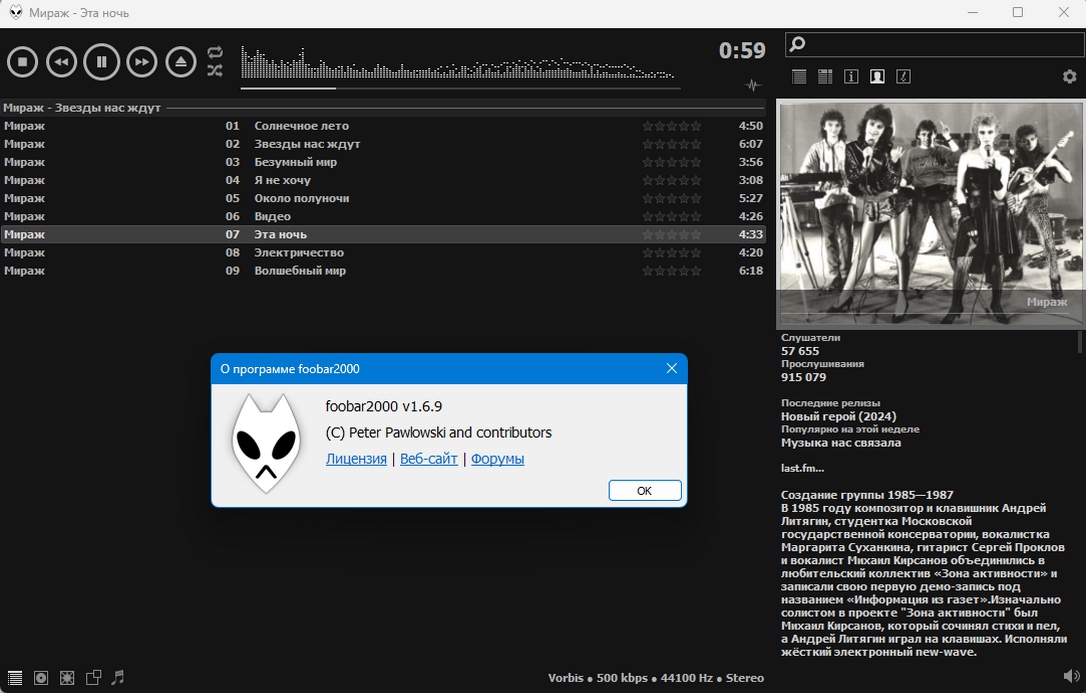Click the Новый герой (2024) release text

pos(838,417)
